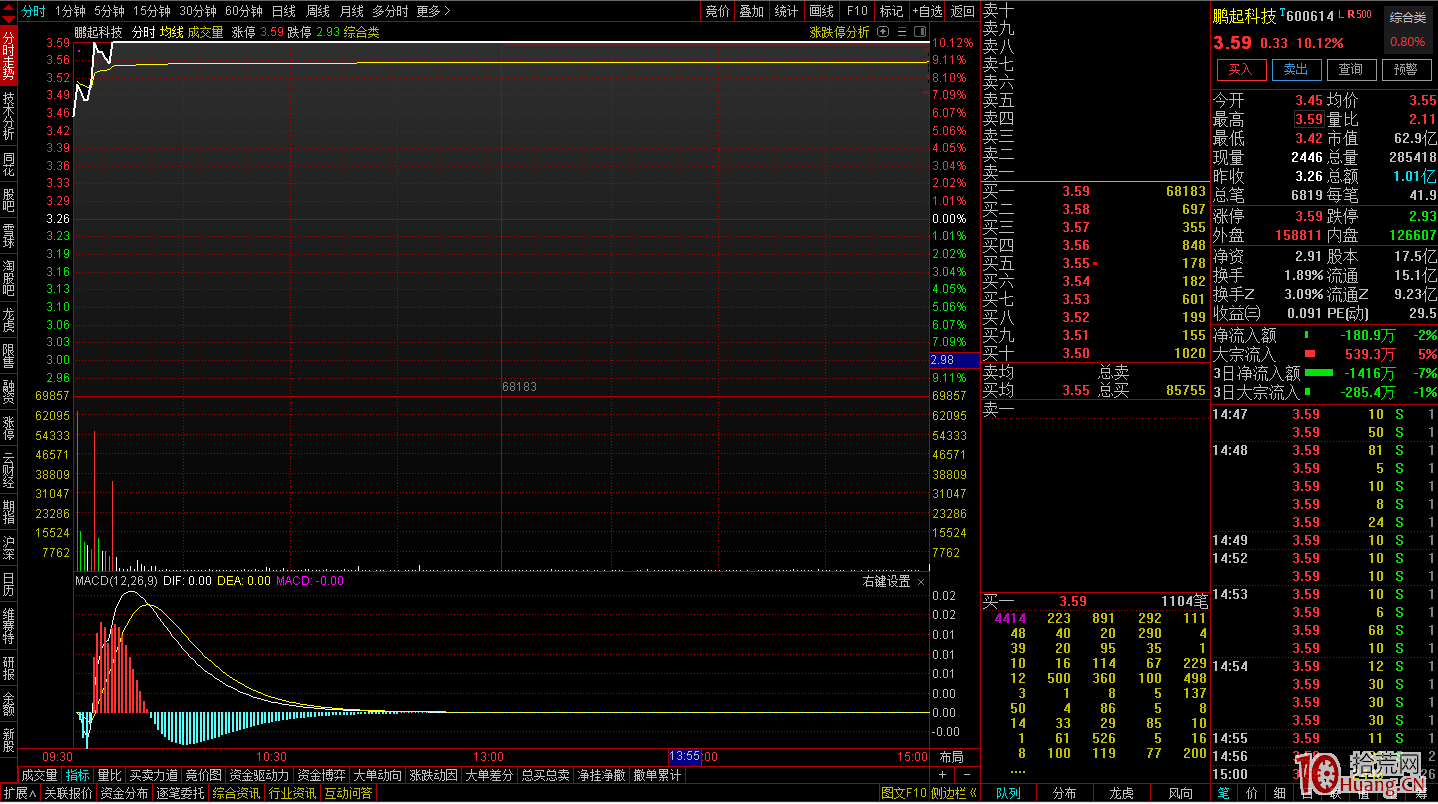Viewport: 1438px width, 804px height.
Task: Click the panel layout icon in chart header
Action: tap(920, 32)
